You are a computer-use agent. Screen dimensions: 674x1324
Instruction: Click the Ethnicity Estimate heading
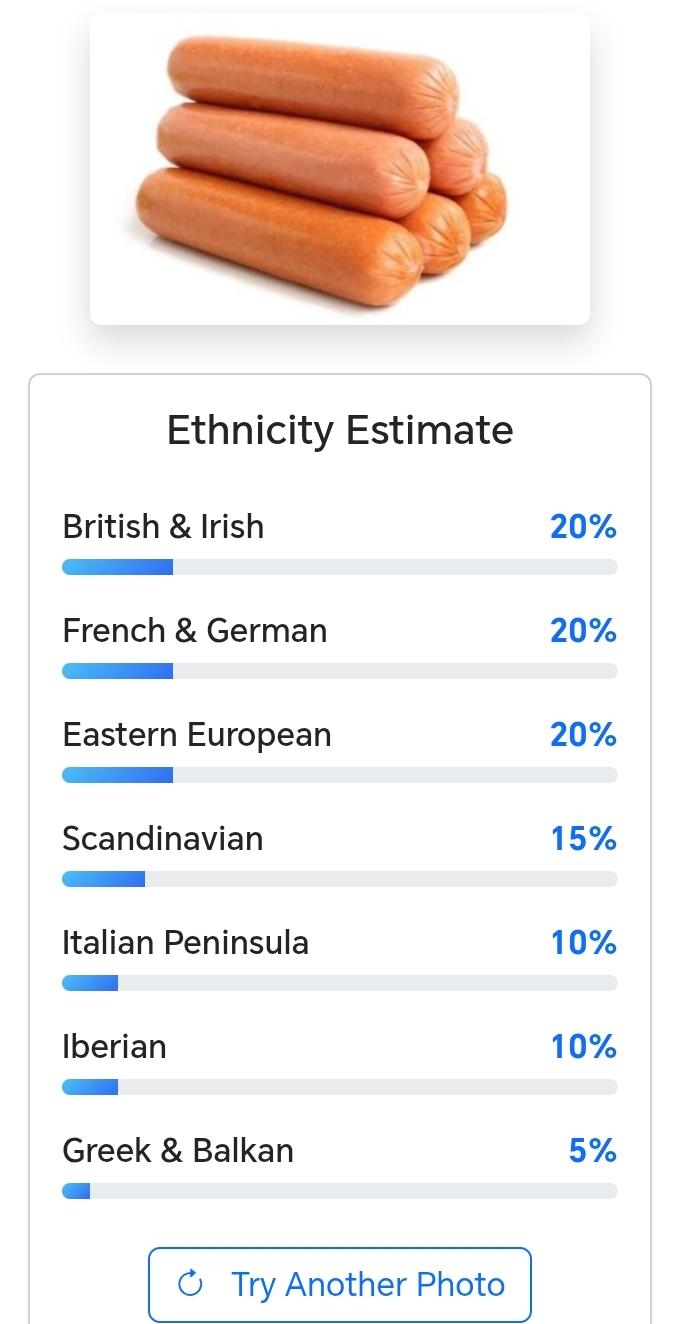339,430
